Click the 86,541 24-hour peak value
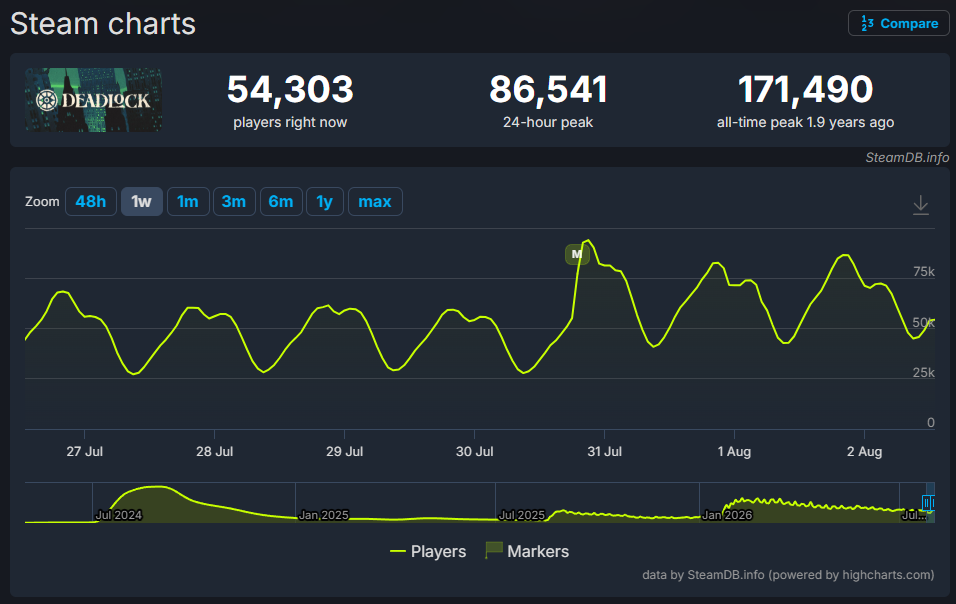This screenshot has height=604, width=956. point(548,89)
